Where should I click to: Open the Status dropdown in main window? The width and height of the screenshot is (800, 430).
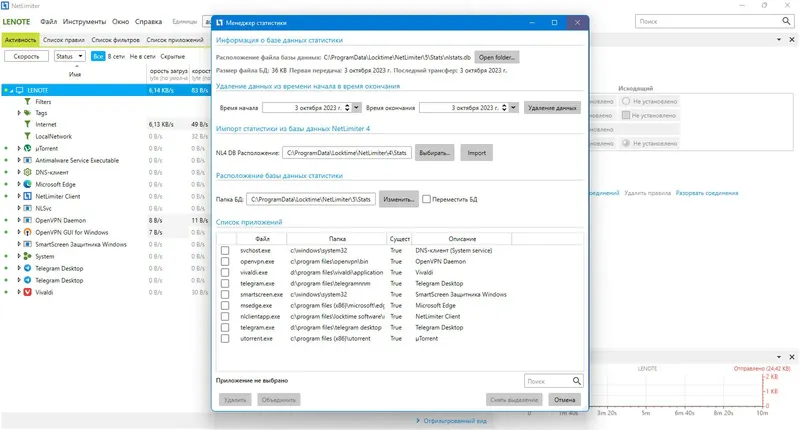70,56
